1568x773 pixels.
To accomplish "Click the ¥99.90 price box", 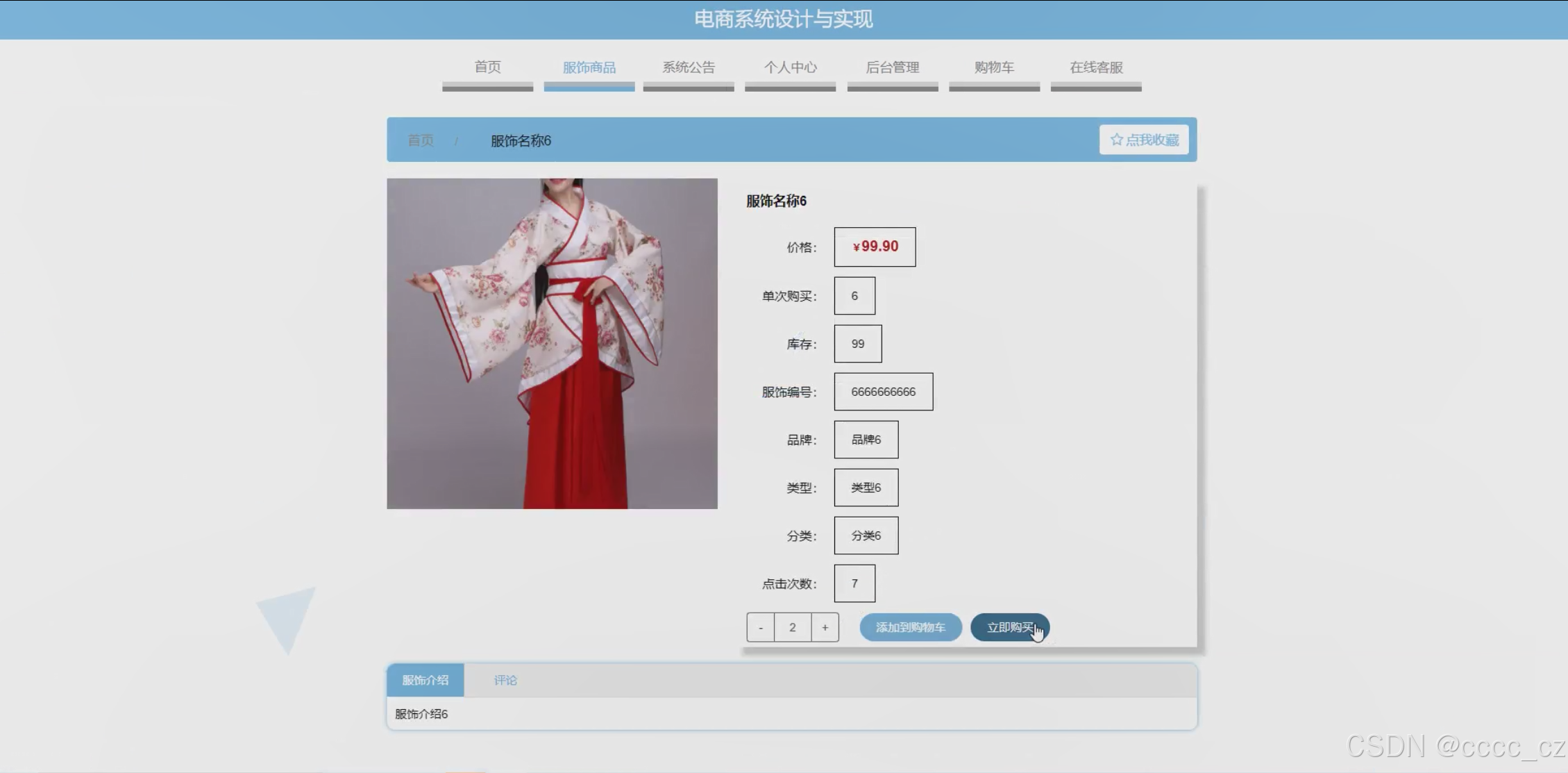I will coord(875,247).
